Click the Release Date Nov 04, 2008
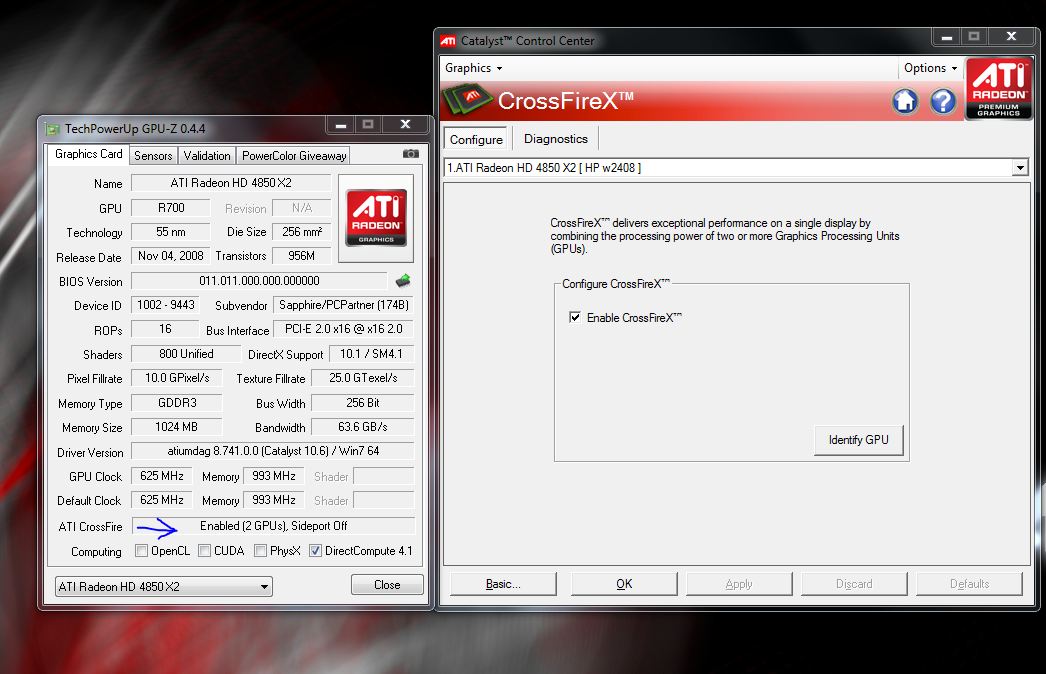Screen dimensions: 1046x674 coord(171,256)
